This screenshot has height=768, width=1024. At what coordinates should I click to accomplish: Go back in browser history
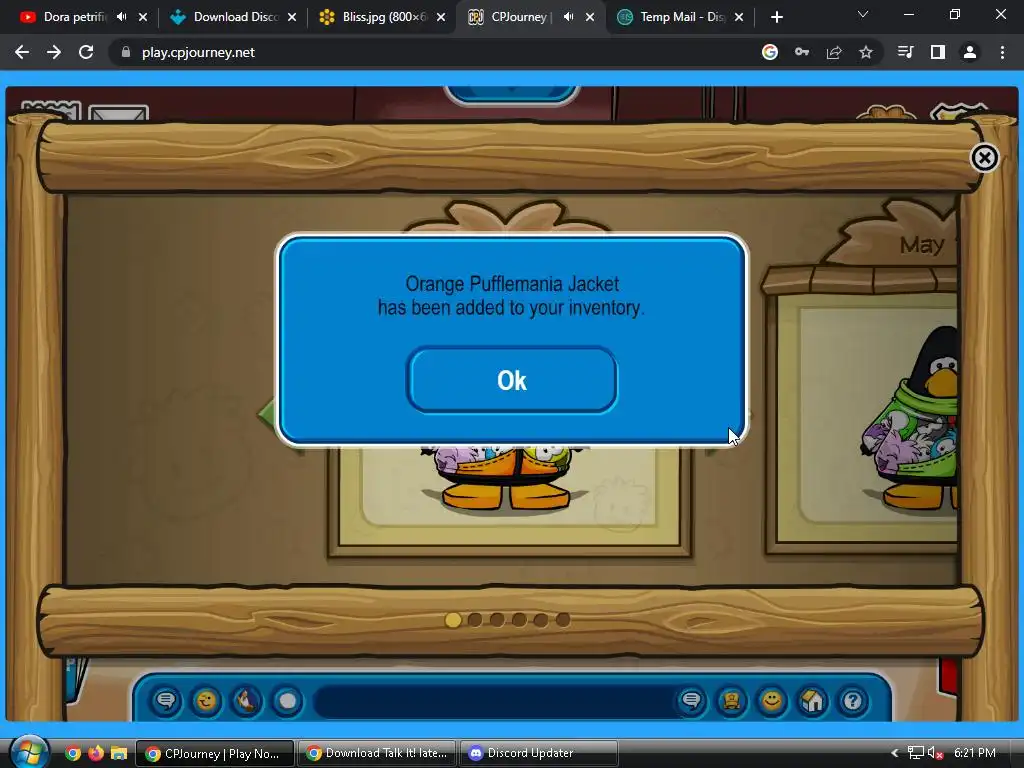point(22,52)
